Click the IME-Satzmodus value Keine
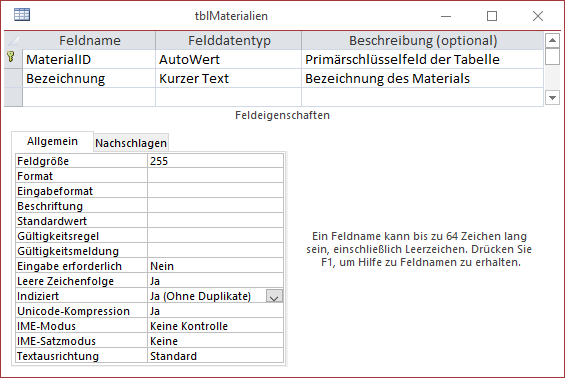Screen dimensions: 565x378 pyautogui.click(x=215, y=341)
